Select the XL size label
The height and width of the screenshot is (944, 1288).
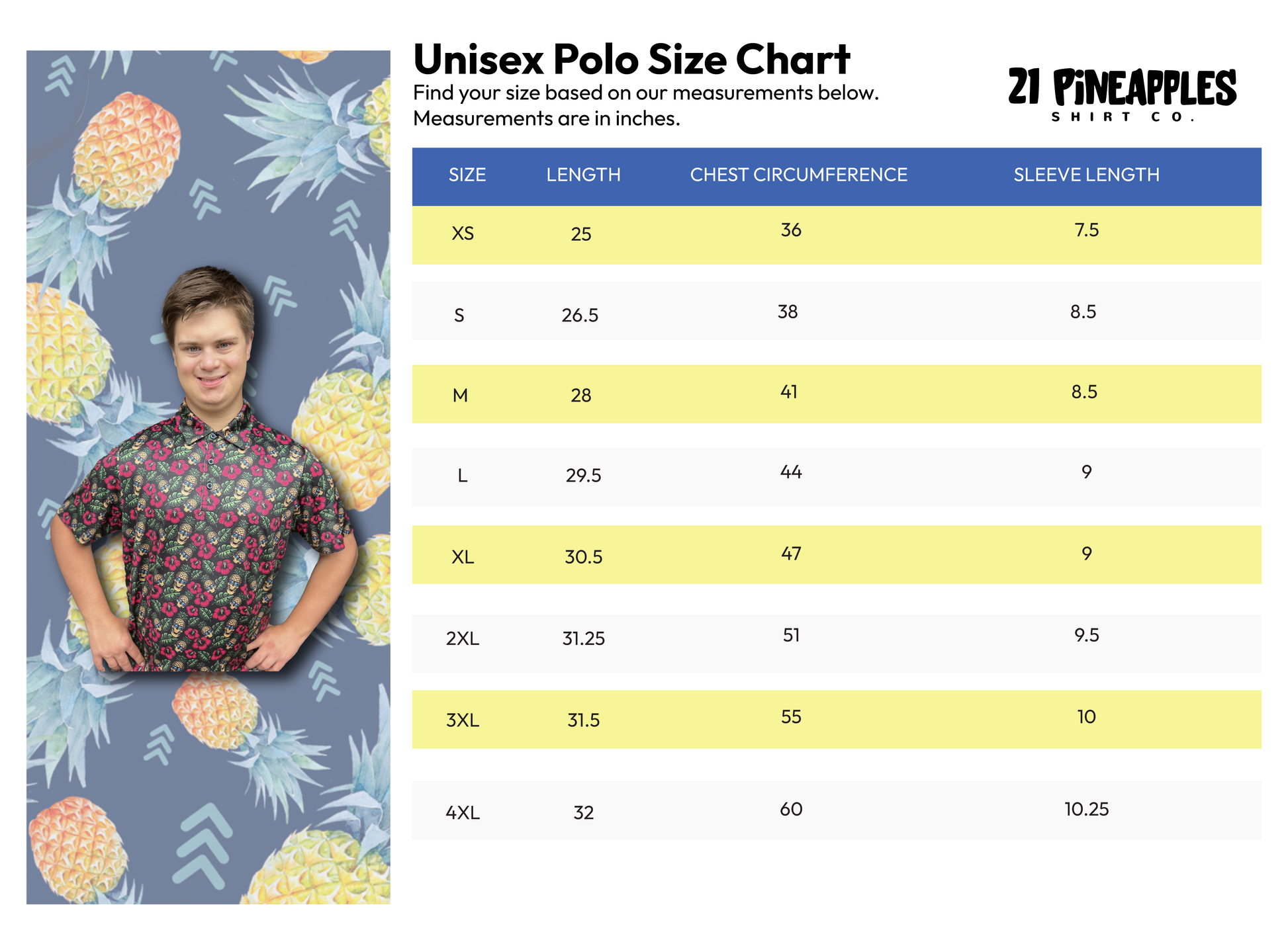pos(463,557)
